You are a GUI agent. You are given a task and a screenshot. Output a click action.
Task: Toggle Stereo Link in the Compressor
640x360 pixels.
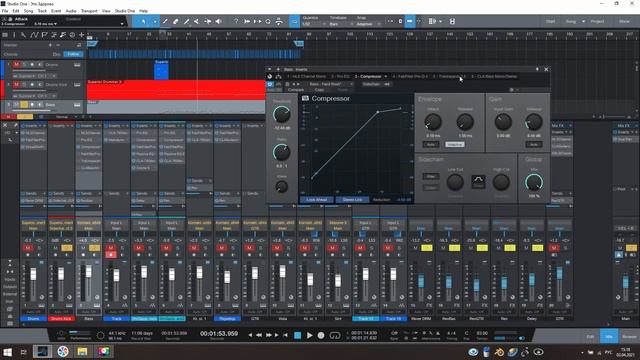[352, 200]
